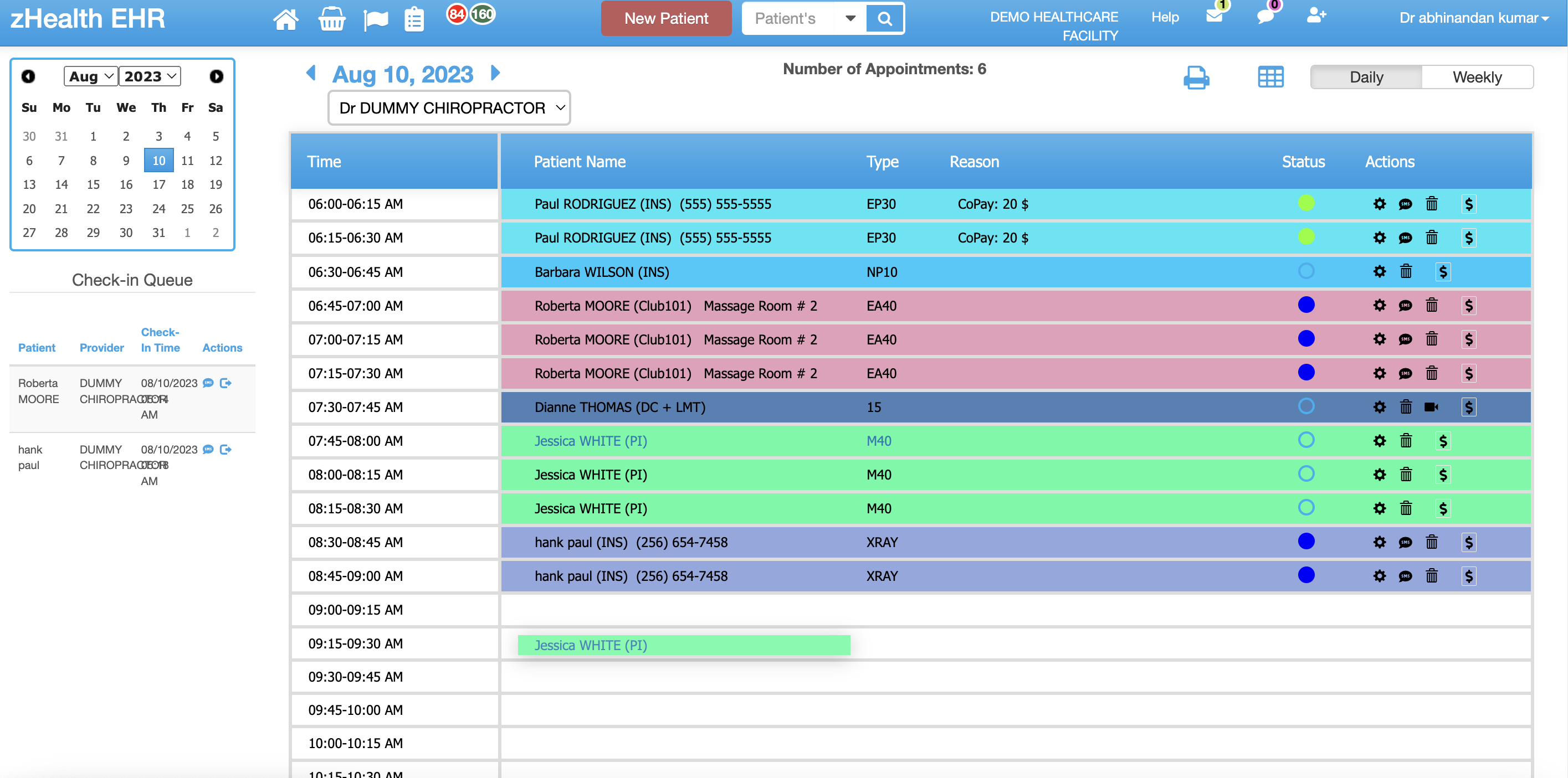Start video call for Dianne THOMAS appointment
Screen dimensions: 1568x778
point(1431,407)
